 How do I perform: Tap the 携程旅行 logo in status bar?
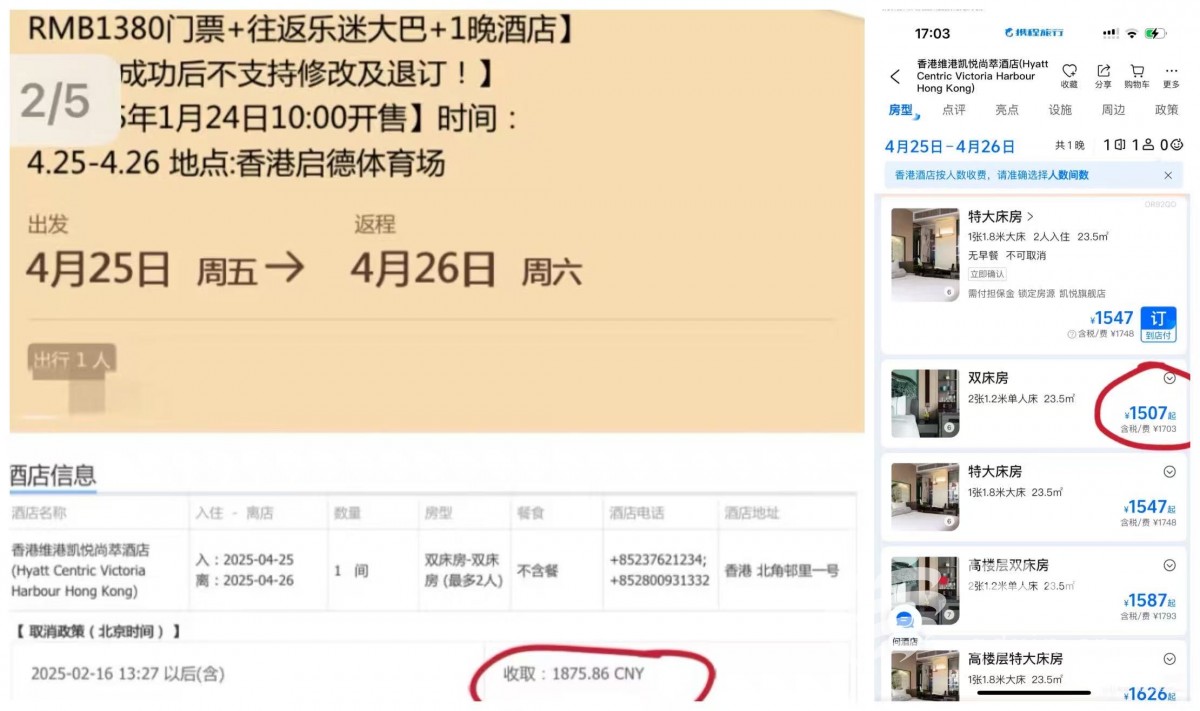1034,33
